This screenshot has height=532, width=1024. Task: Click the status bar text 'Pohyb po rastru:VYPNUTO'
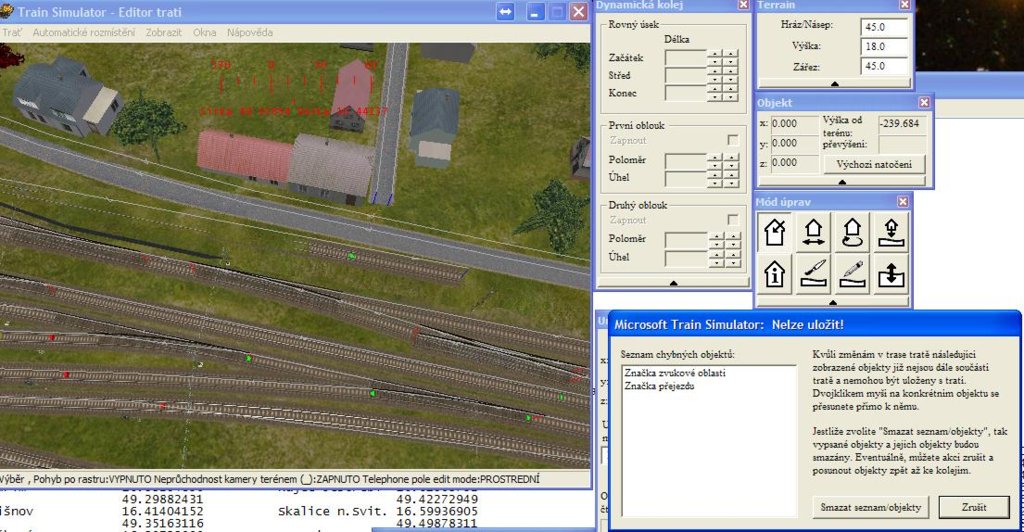pyautogui.click(x=91, y=479)
